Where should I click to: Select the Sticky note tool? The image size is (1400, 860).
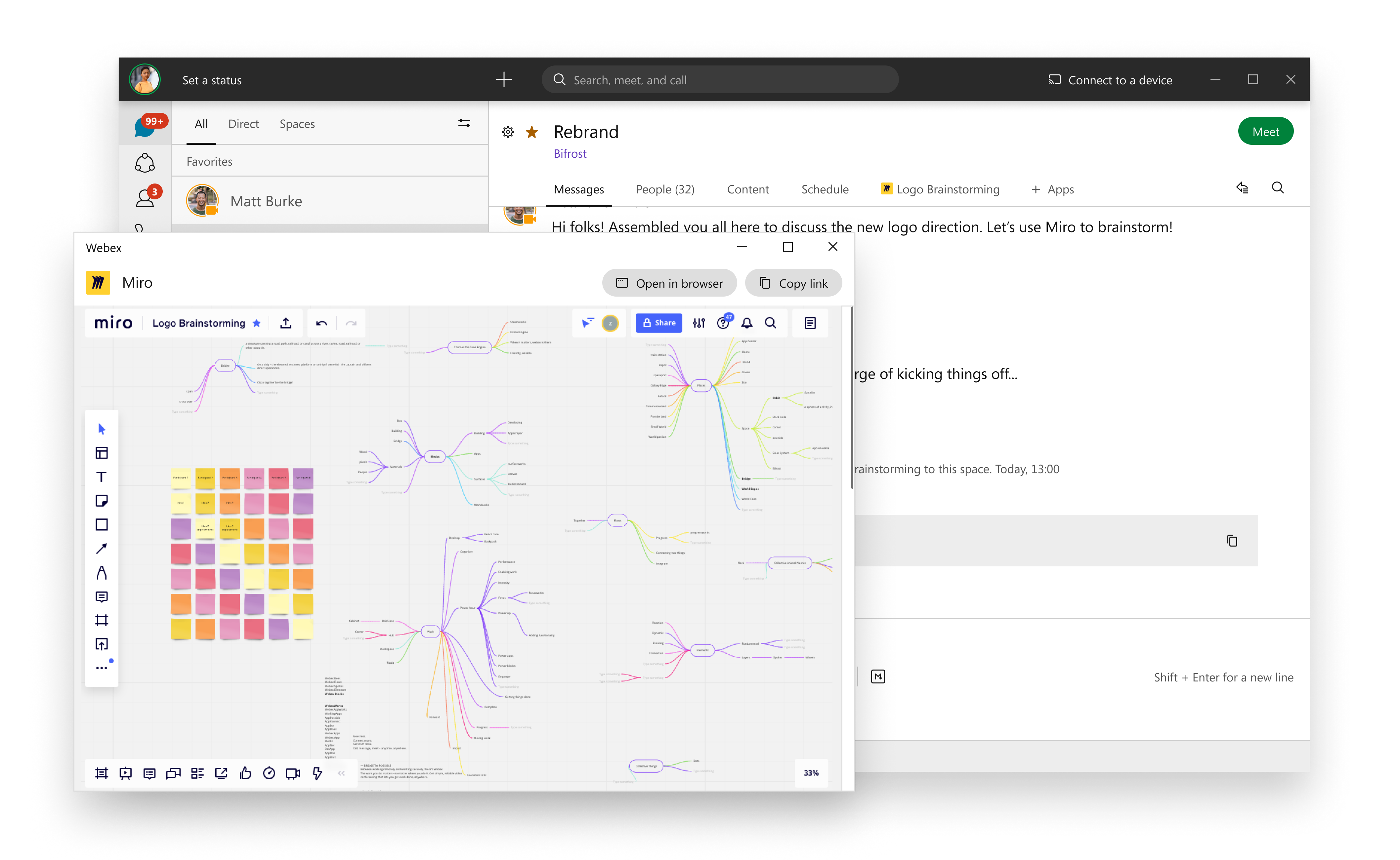[x=101, y=501]
